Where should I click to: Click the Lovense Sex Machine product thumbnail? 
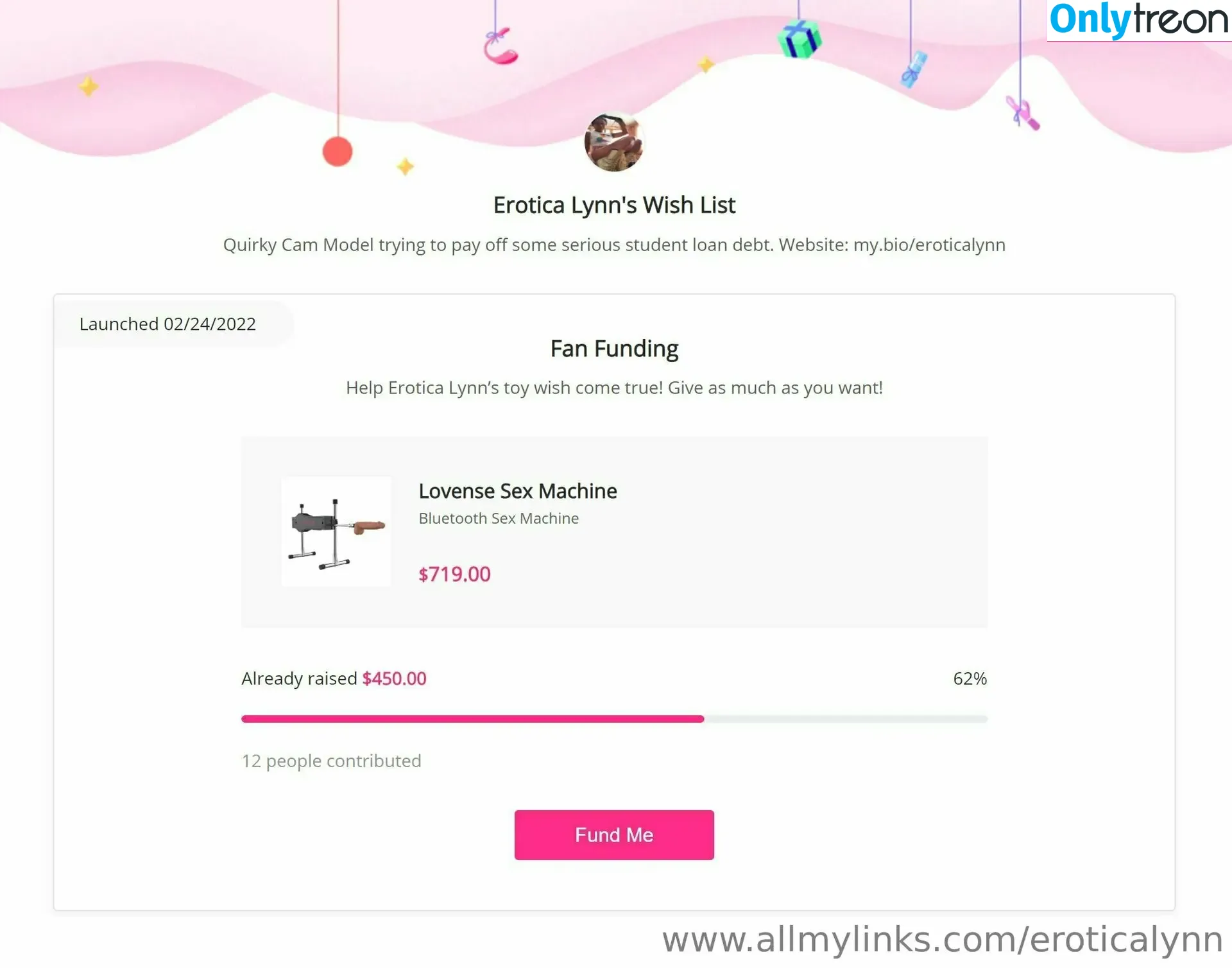[336, 532]
